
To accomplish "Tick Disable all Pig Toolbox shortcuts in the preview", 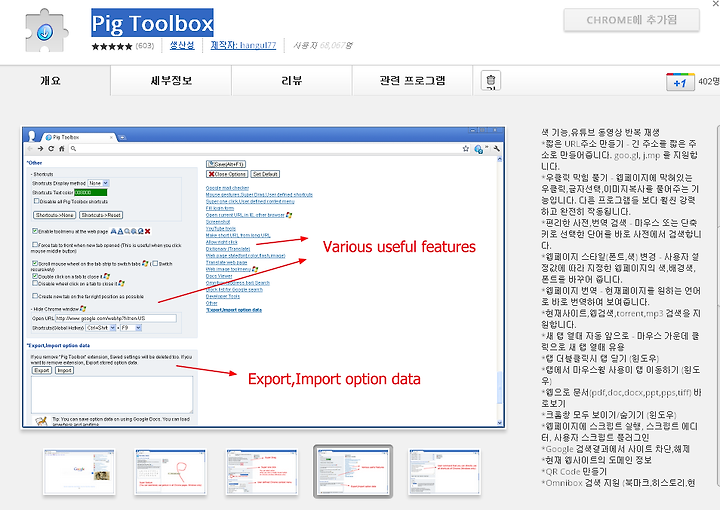I will click(x=36, y=201).
